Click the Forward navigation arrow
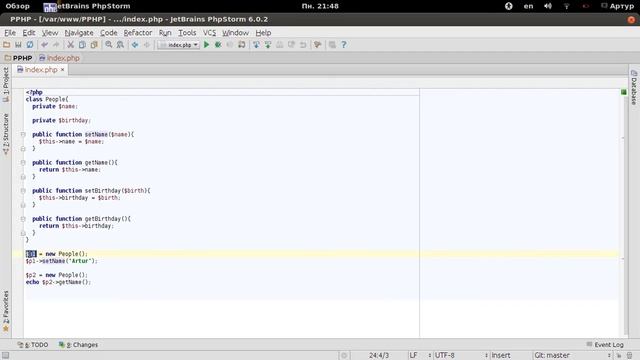Image resolution: width=640 pixels, height=360 pixels. (147, 45)
